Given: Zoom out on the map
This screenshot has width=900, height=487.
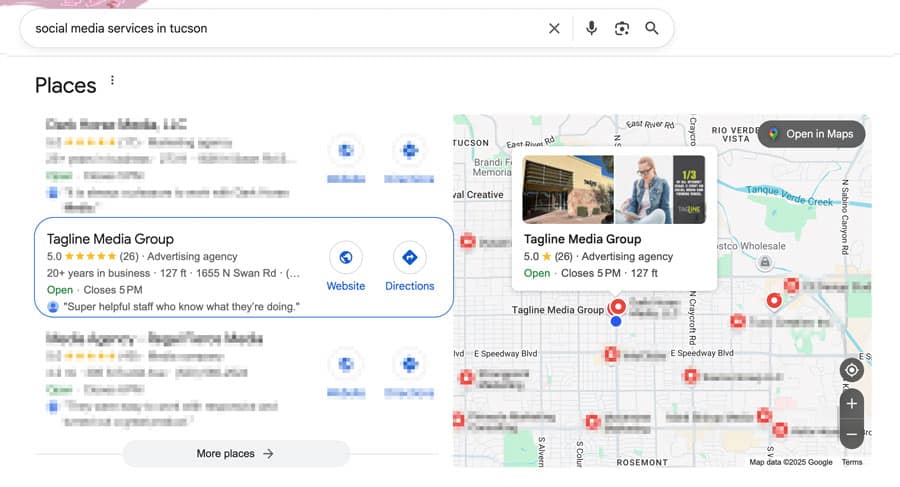Looking at the screenshot, I should pos(852,434).
